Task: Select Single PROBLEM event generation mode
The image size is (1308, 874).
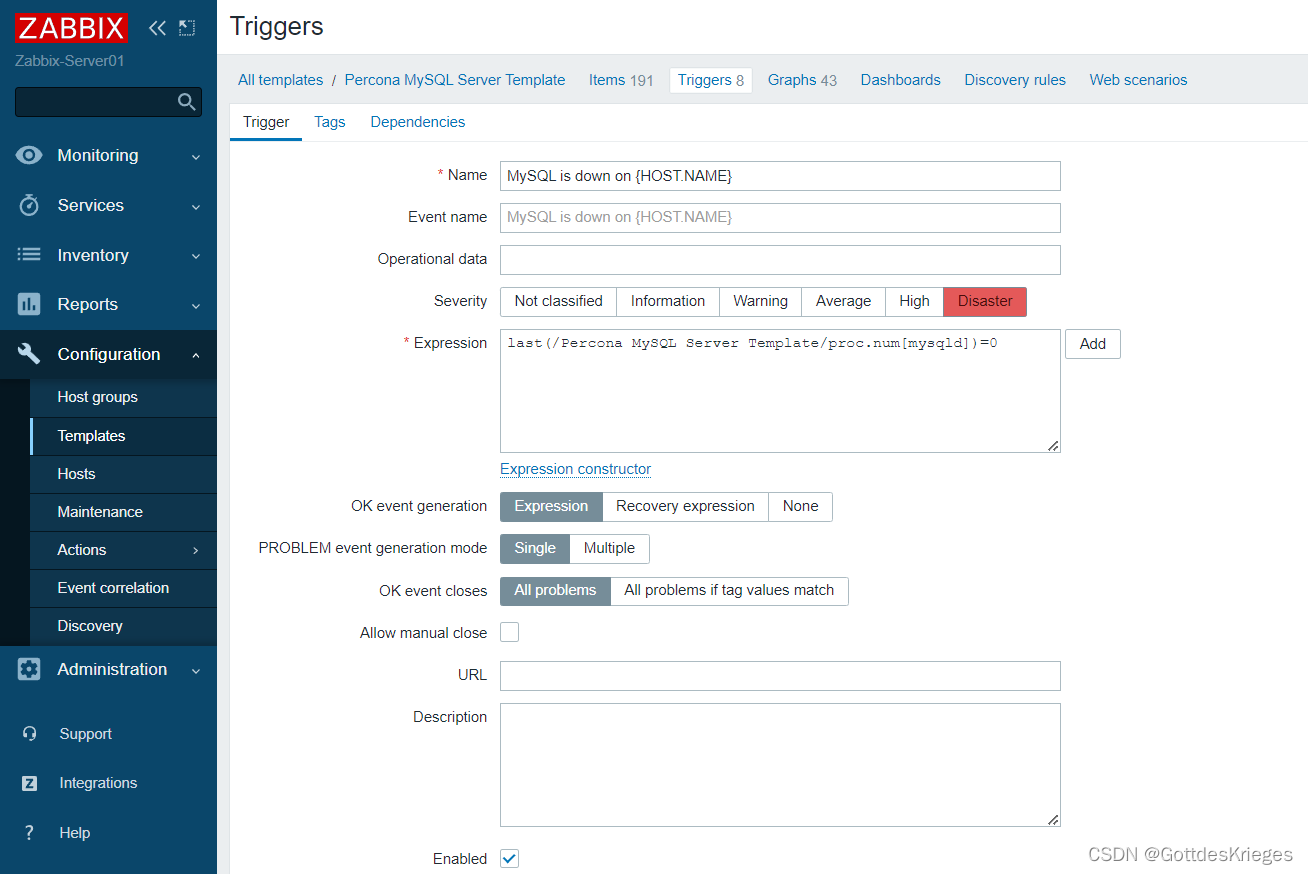Action: [535, 549]
